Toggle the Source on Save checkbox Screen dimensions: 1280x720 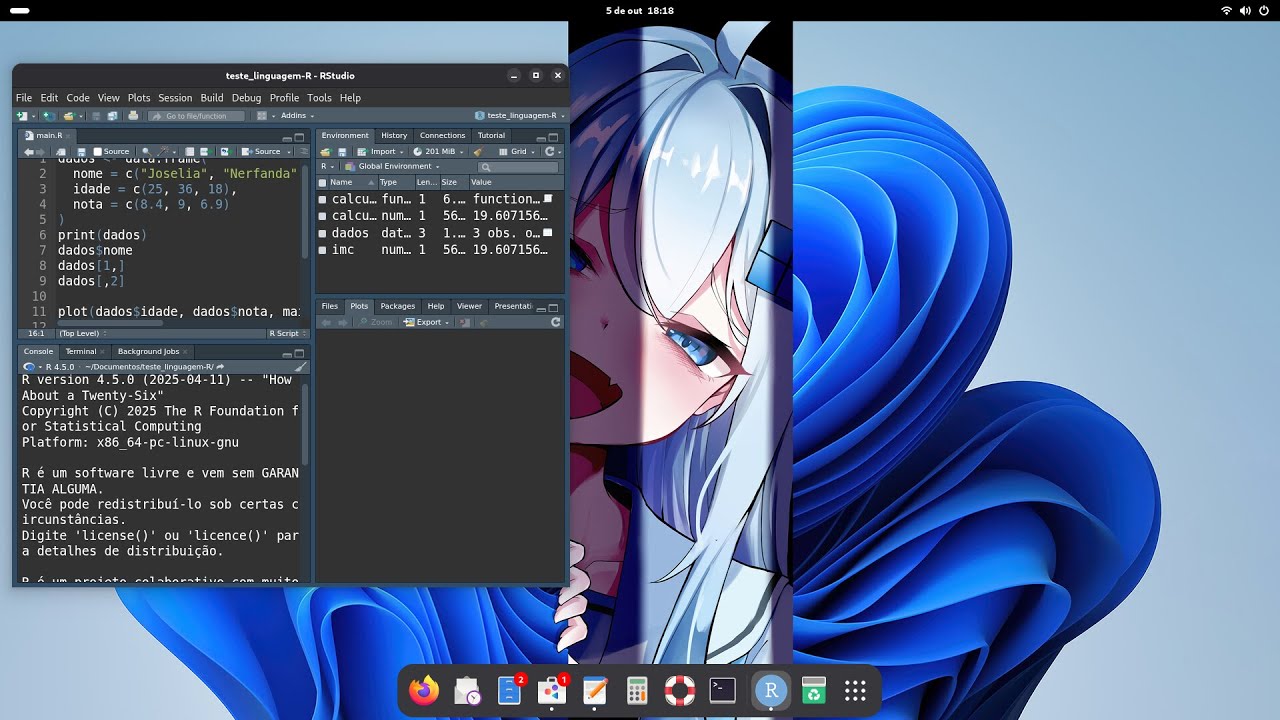click(97, 152)
